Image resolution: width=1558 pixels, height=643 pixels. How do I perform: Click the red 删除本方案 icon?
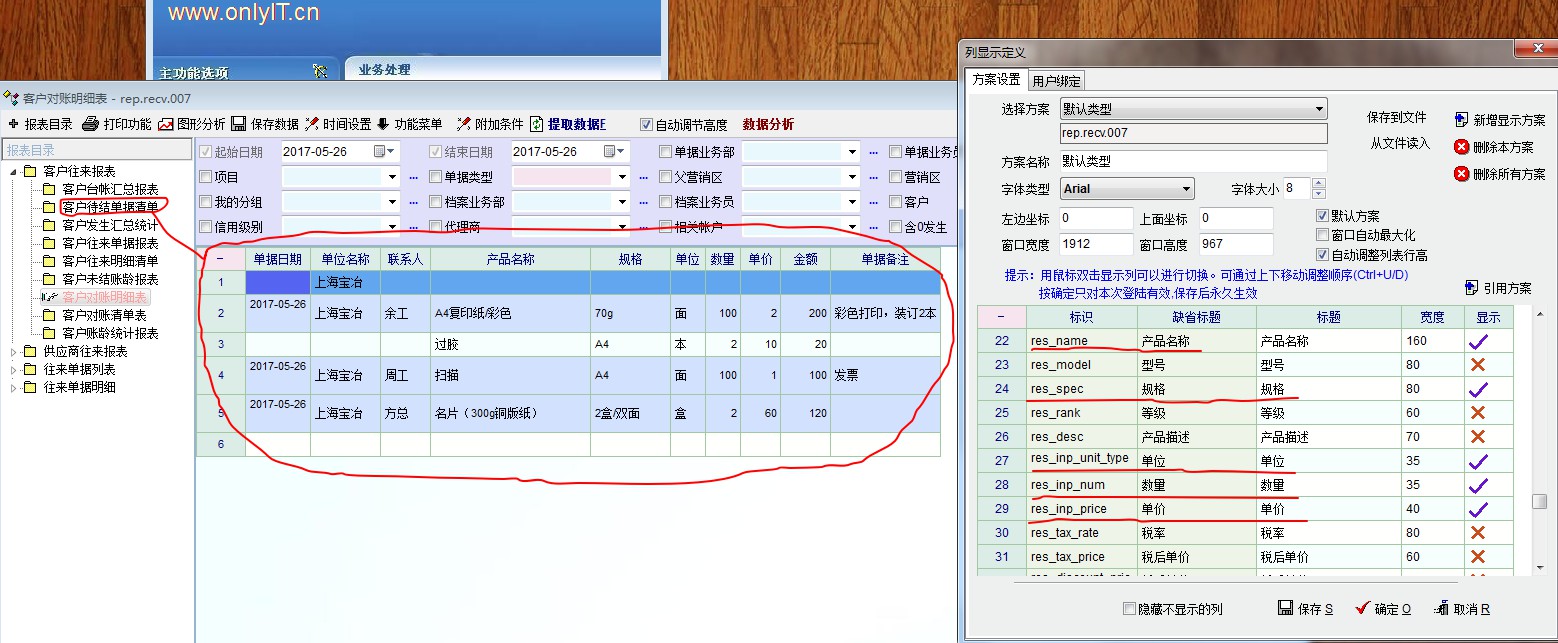tap(1461, 147)
